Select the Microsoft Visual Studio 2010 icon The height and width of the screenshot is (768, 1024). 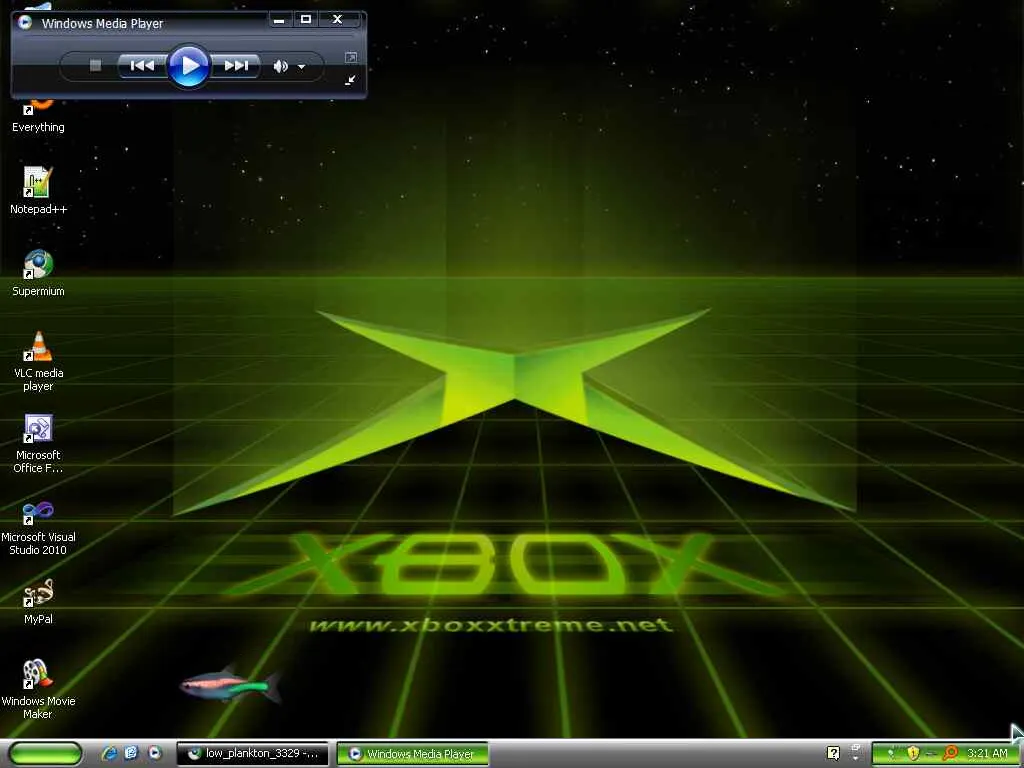click(38, 528)
